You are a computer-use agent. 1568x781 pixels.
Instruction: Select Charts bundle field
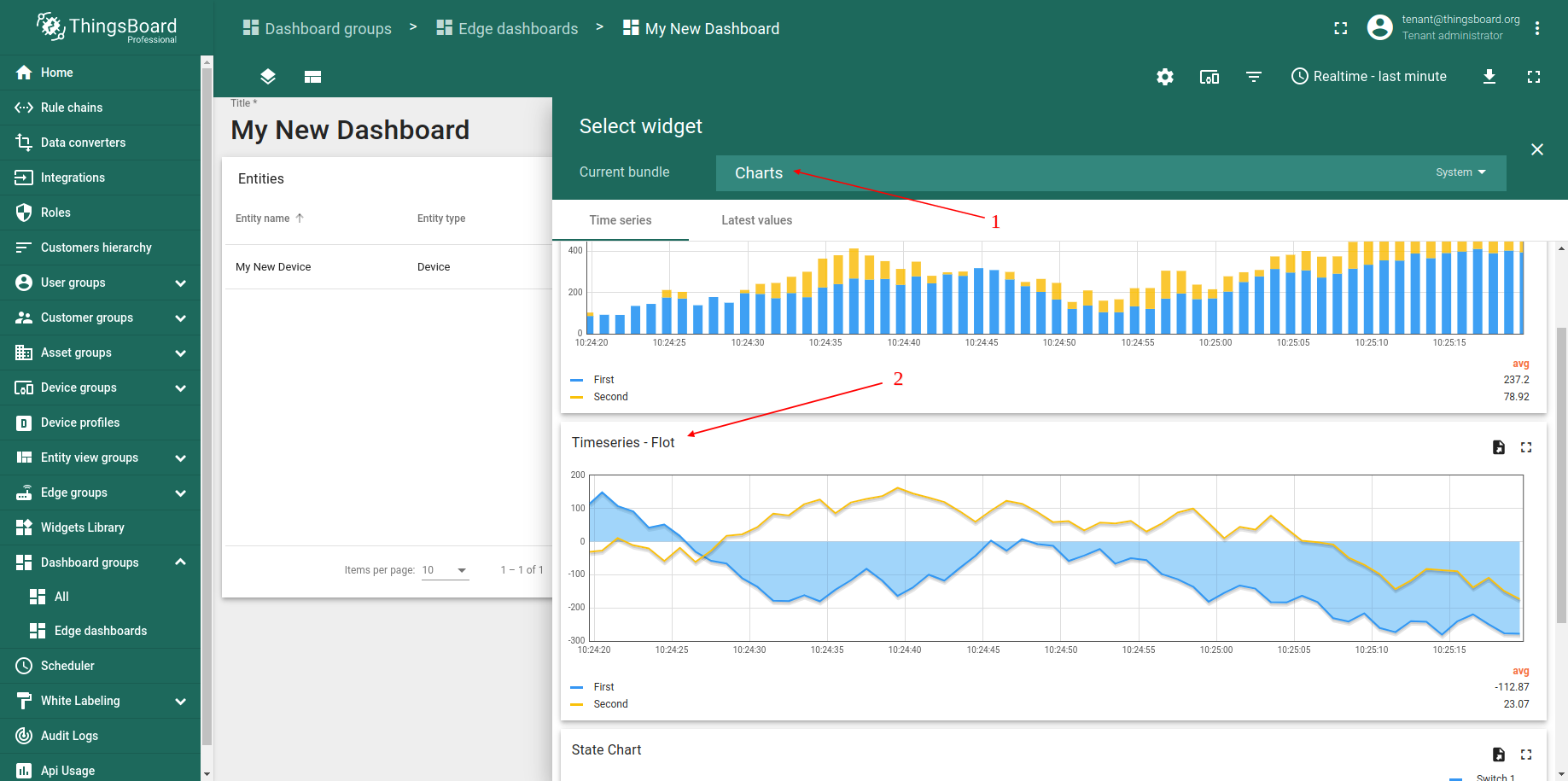coord(1111,173)
